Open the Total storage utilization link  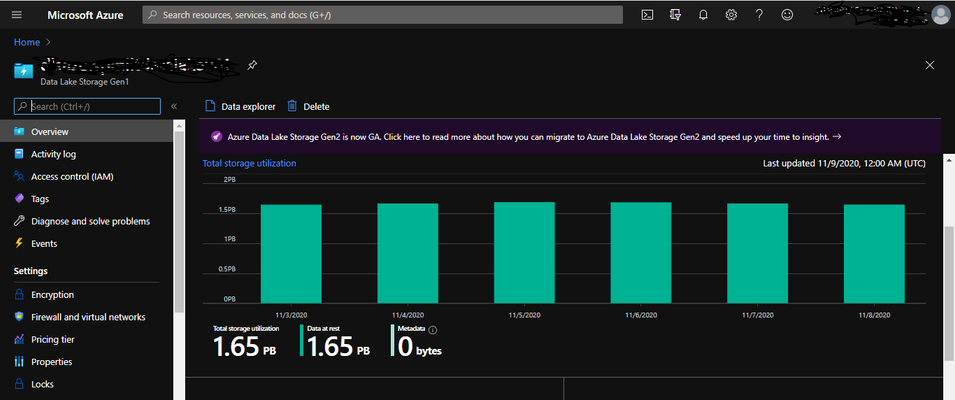250,163
